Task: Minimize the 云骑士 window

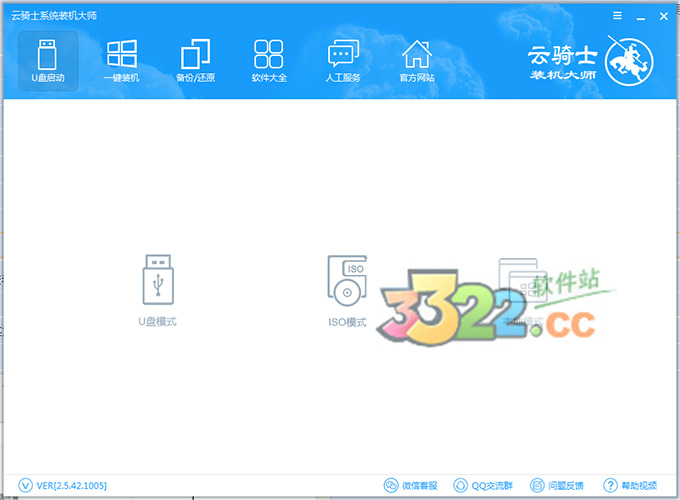Action: (641, 17)
